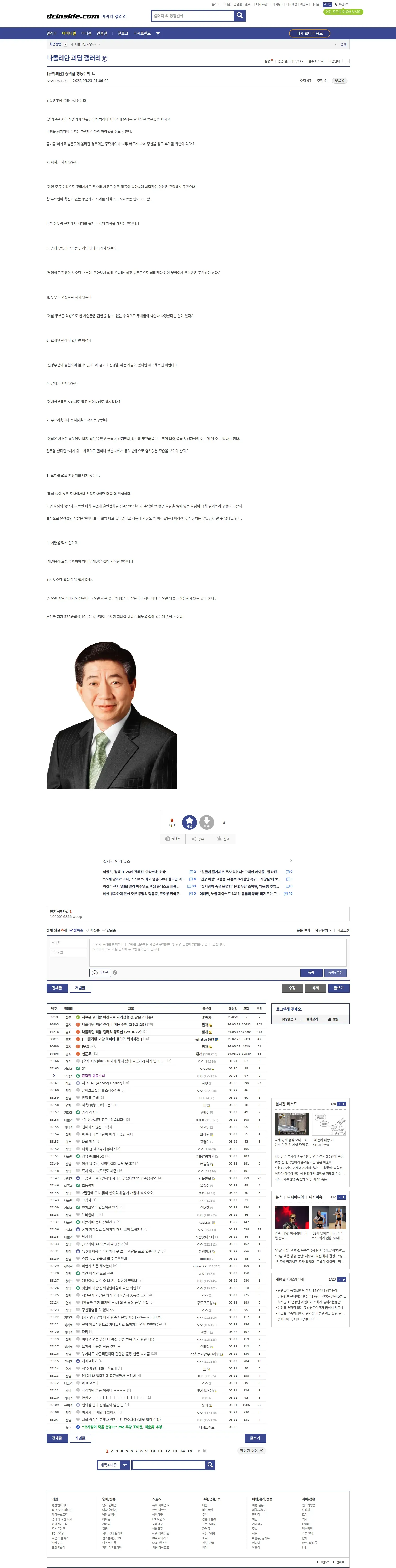The width and height of the screenshot is (396, 1568).
Task: Click the 닉네임 comment field
Action: [68, 943]
